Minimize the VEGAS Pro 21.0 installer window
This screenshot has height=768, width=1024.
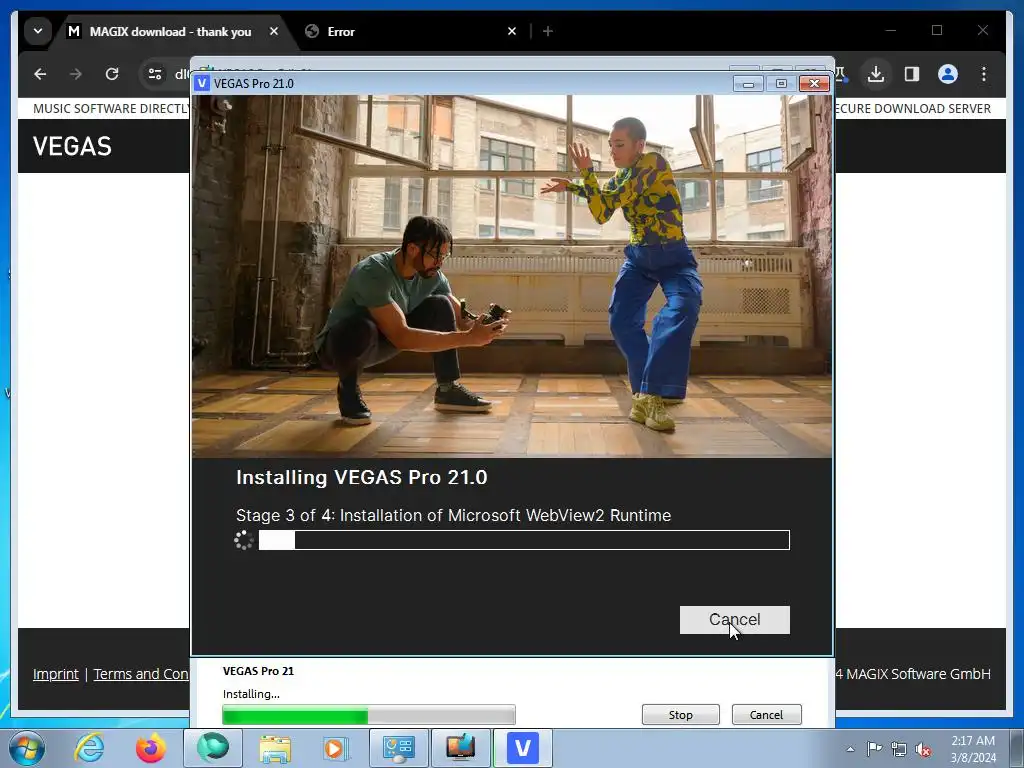click(748, 84)
